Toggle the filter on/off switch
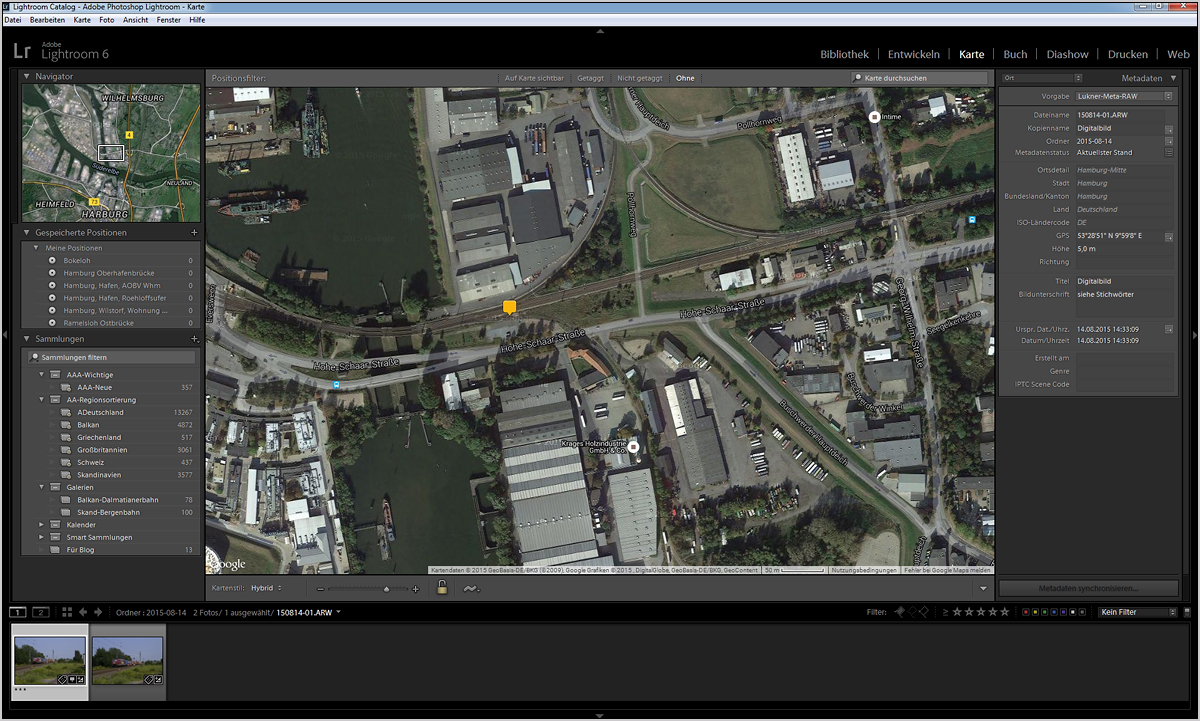Viewport: 1200px width, 721px height. (1186, 612)
